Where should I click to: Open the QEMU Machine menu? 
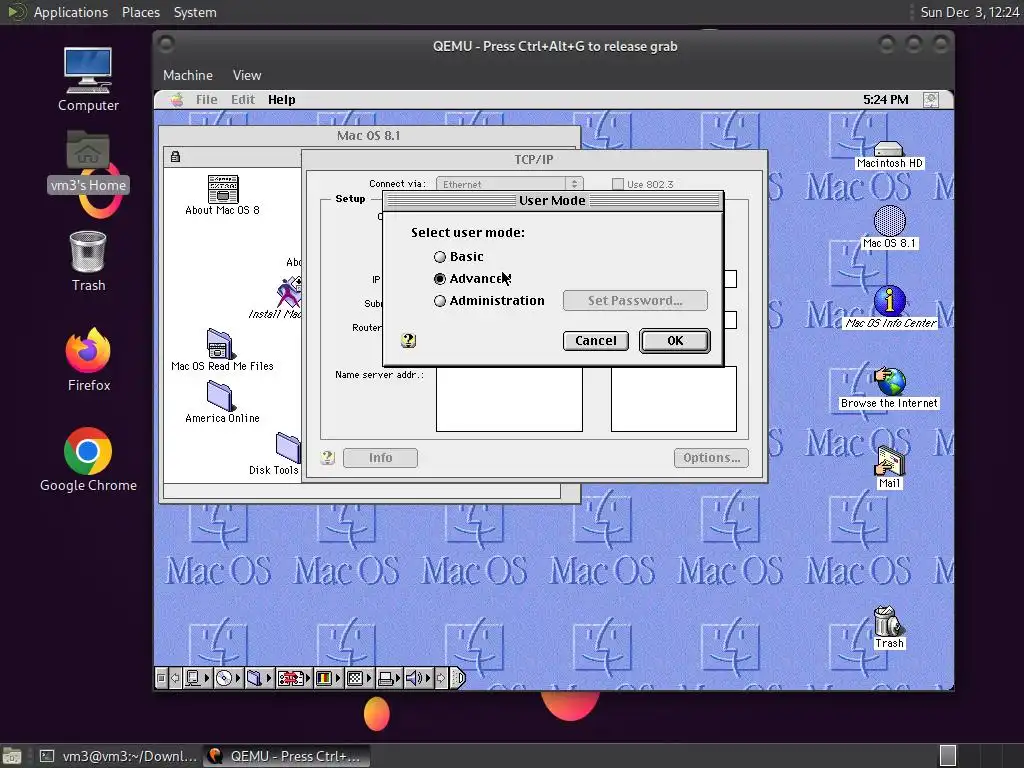[x=188, y=75]
